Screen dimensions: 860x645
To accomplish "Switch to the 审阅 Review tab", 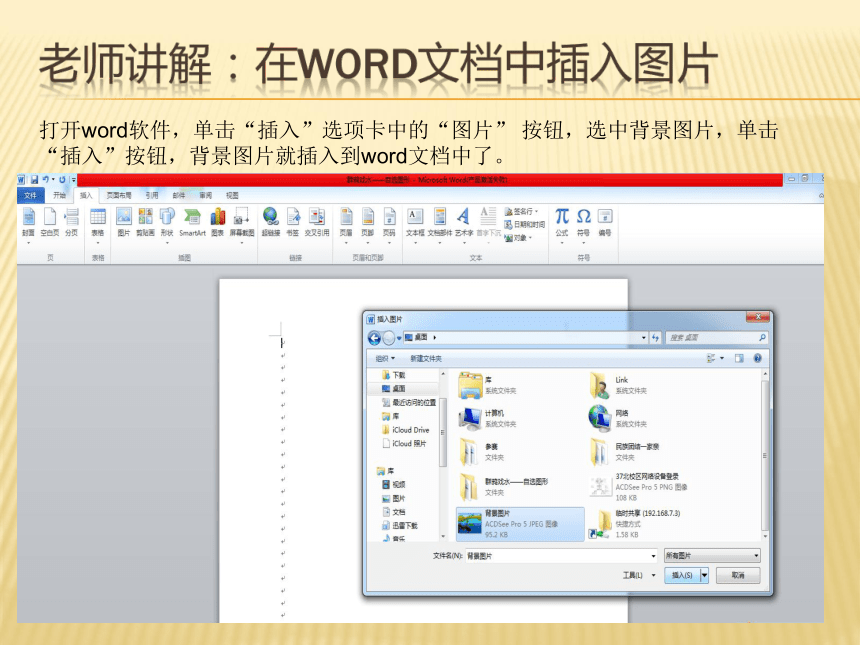I will 206,195.
